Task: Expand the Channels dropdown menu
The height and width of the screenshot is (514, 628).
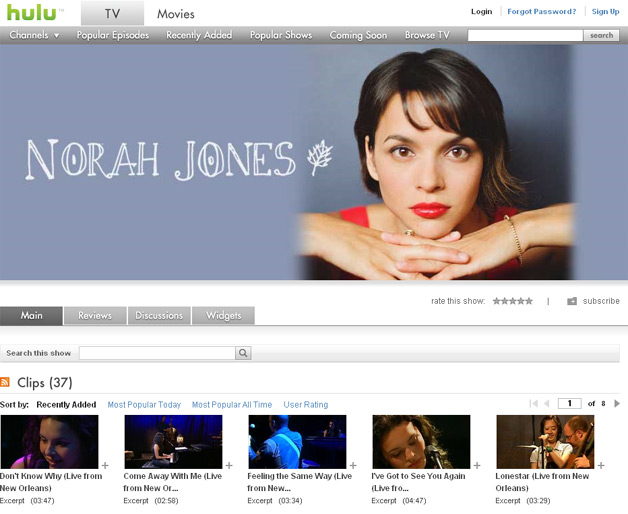Action: click(x=35, y=35)
